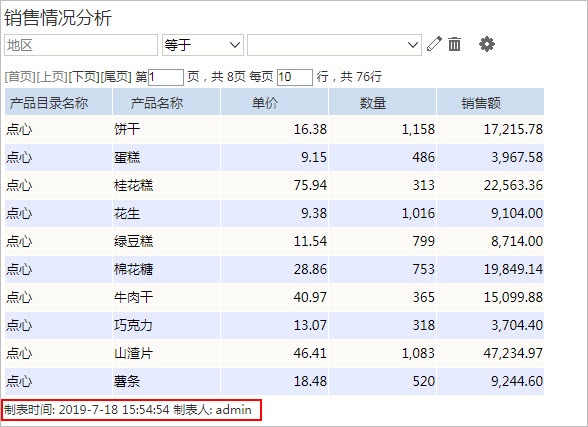
Task: Jump to 尾页 last page link
Action: click(116, 77)
